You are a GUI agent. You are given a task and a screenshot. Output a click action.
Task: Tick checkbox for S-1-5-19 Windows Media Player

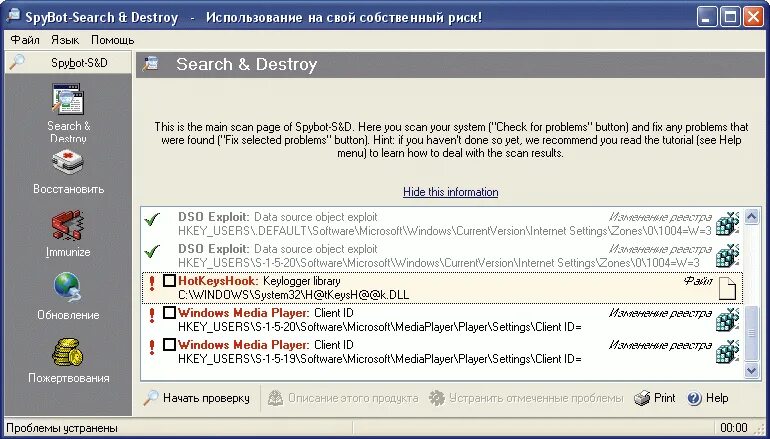pos(169,345)
